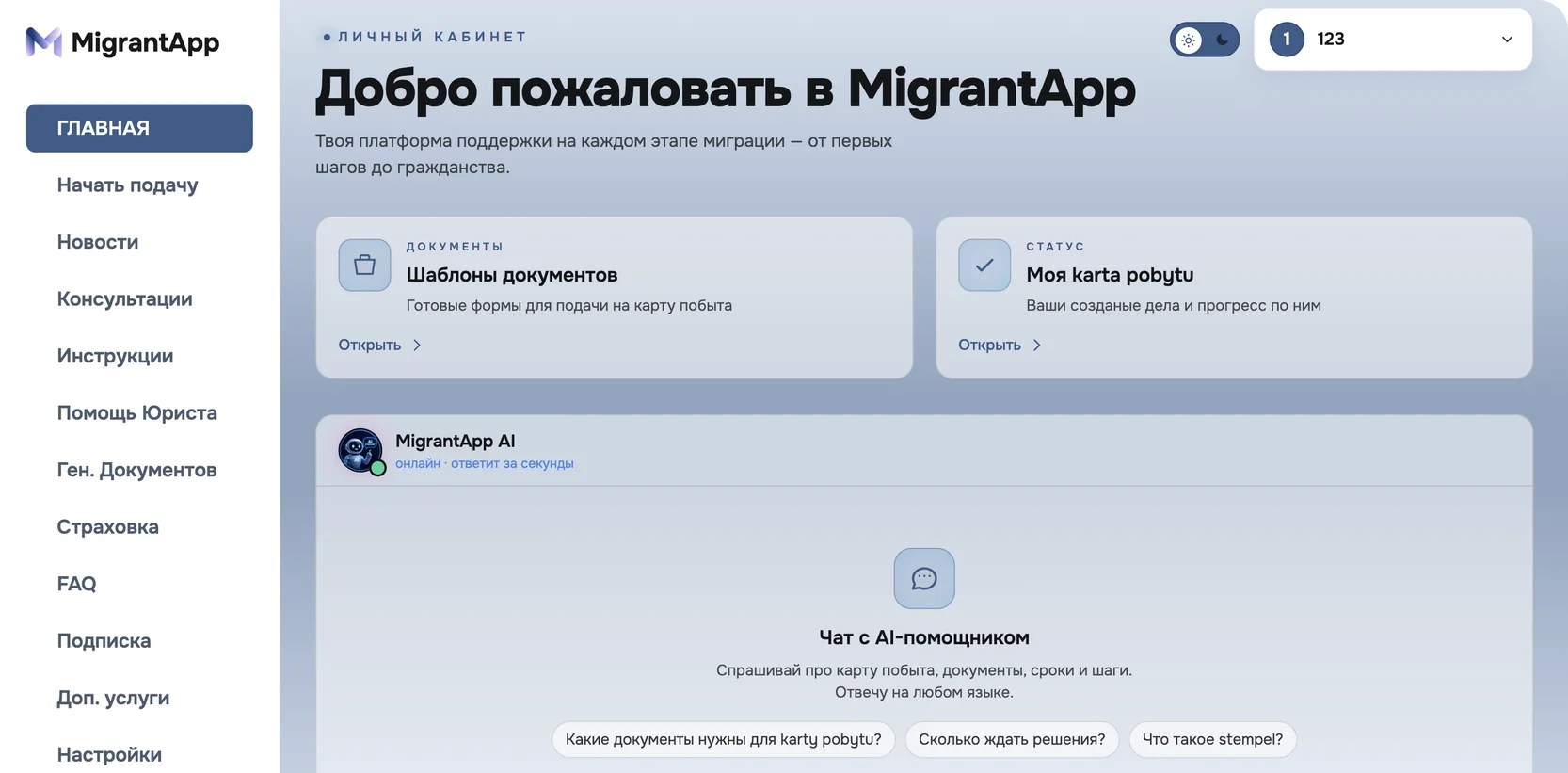Ask "Что такое stempel?" suggestion

point(1212,739)
